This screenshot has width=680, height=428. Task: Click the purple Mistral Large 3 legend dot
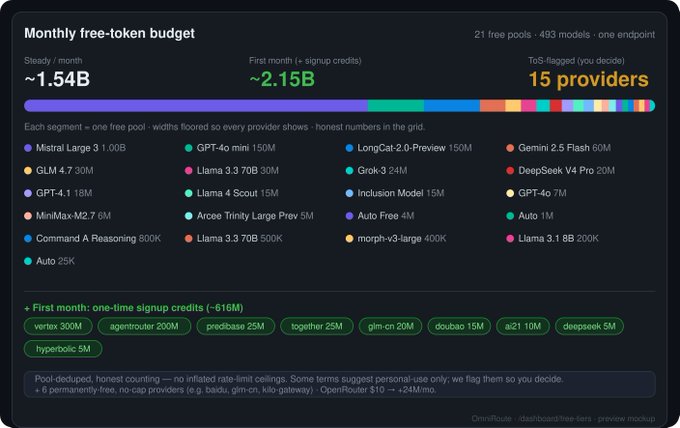[x=28, y=148]
